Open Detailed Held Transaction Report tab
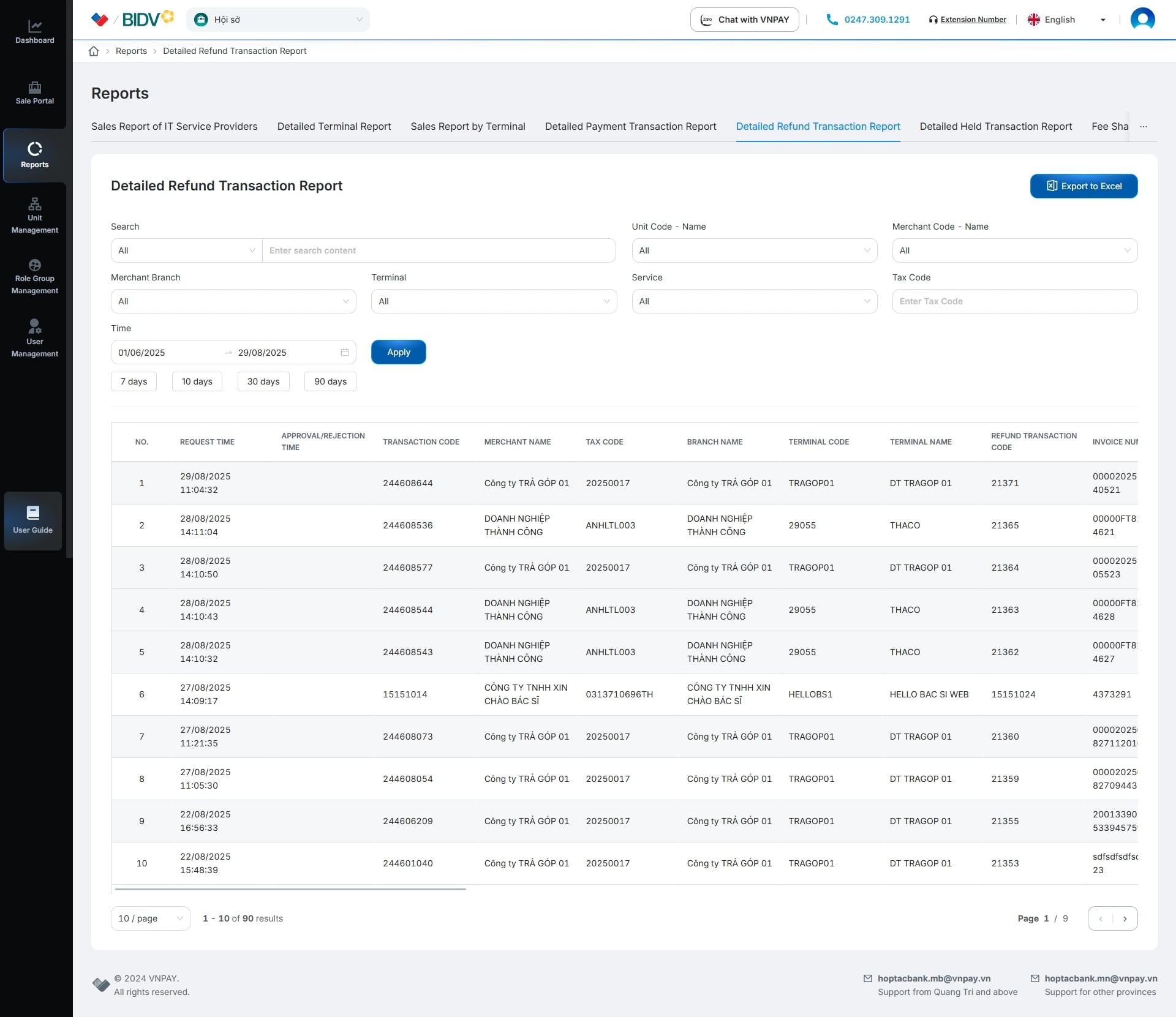 pos(995,126)
